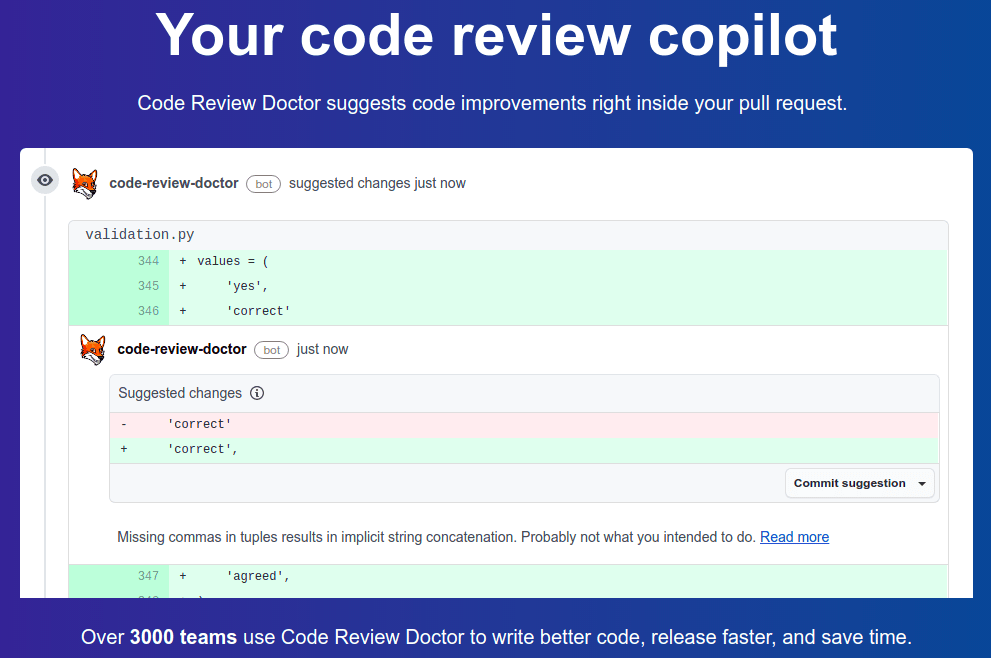The image size is (991, 658).
Task: Click the 'Your code review copilot' headline
Action: [496, 36]
